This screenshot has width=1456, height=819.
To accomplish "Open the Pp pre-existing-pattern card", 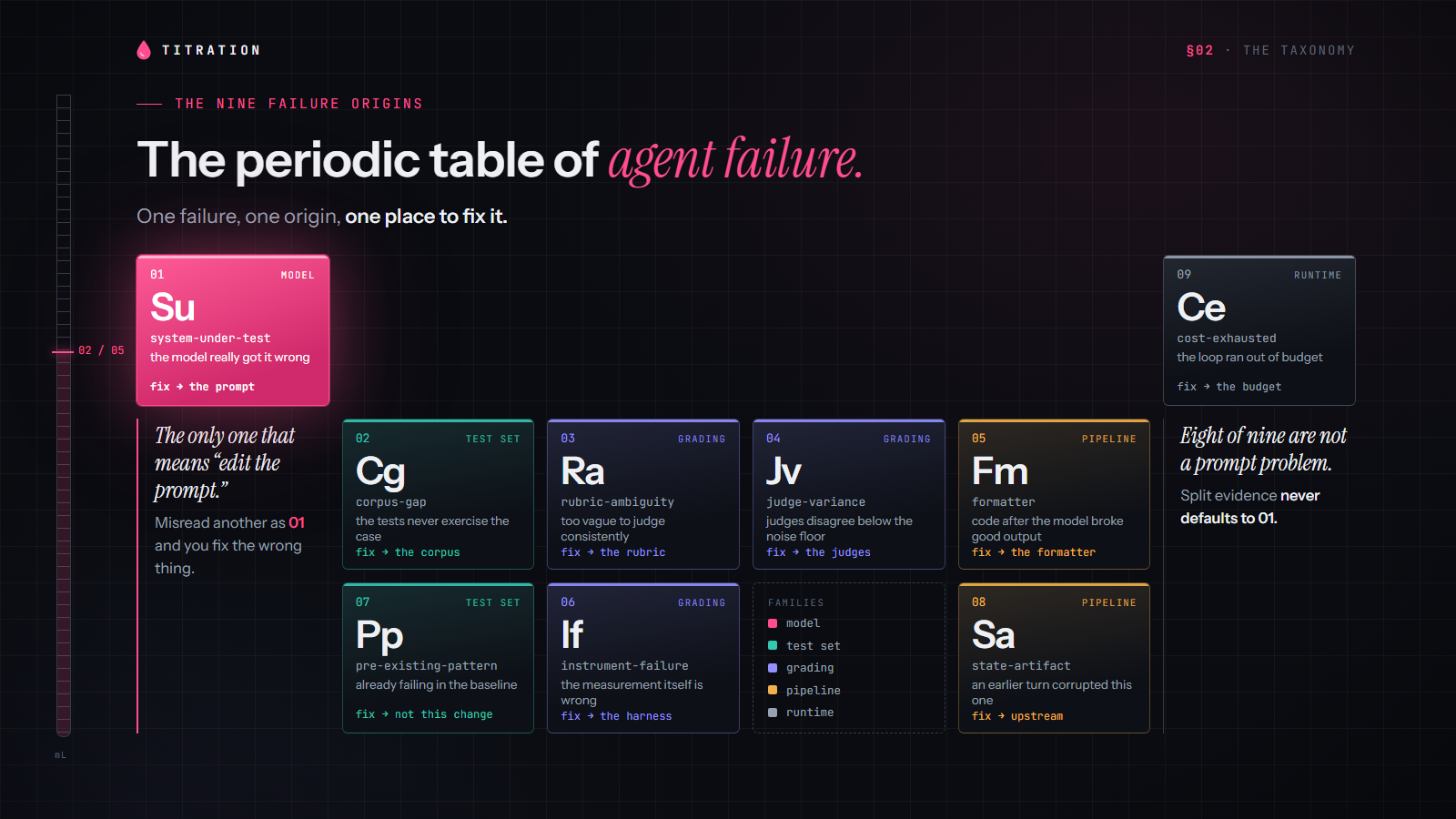I will coord(438,658).
